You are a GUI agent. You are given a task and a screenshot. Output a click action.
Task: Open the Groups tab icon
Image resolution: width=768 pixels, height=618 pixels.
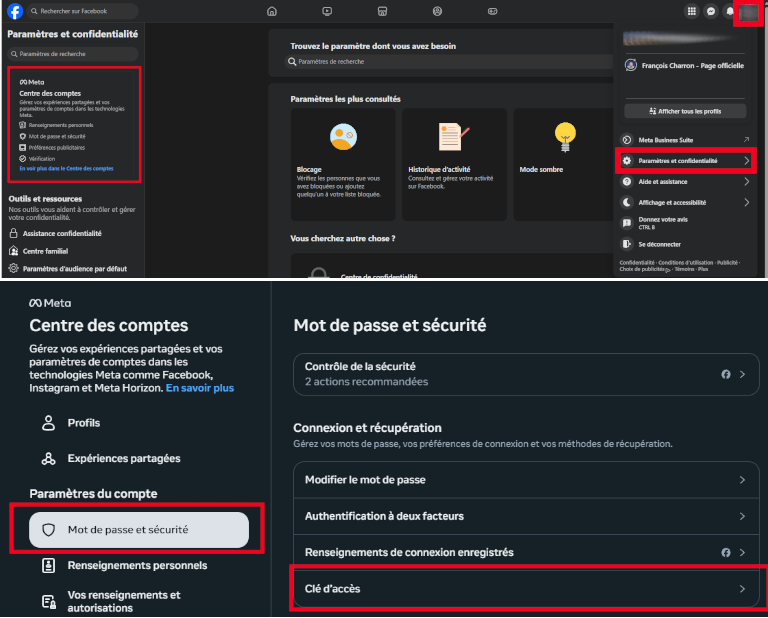(x=437, y=11)
